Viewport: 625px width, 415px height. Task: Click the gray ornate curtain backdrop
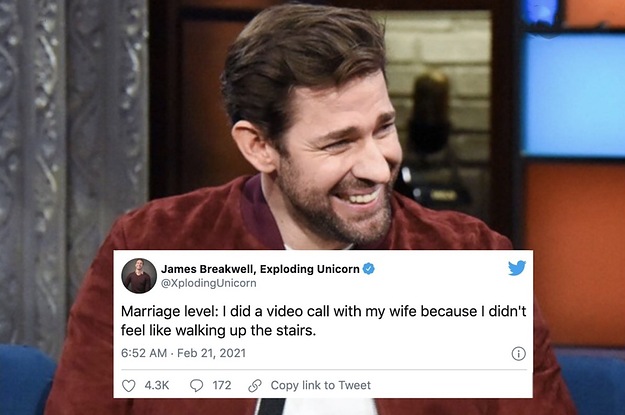(72, 159)
